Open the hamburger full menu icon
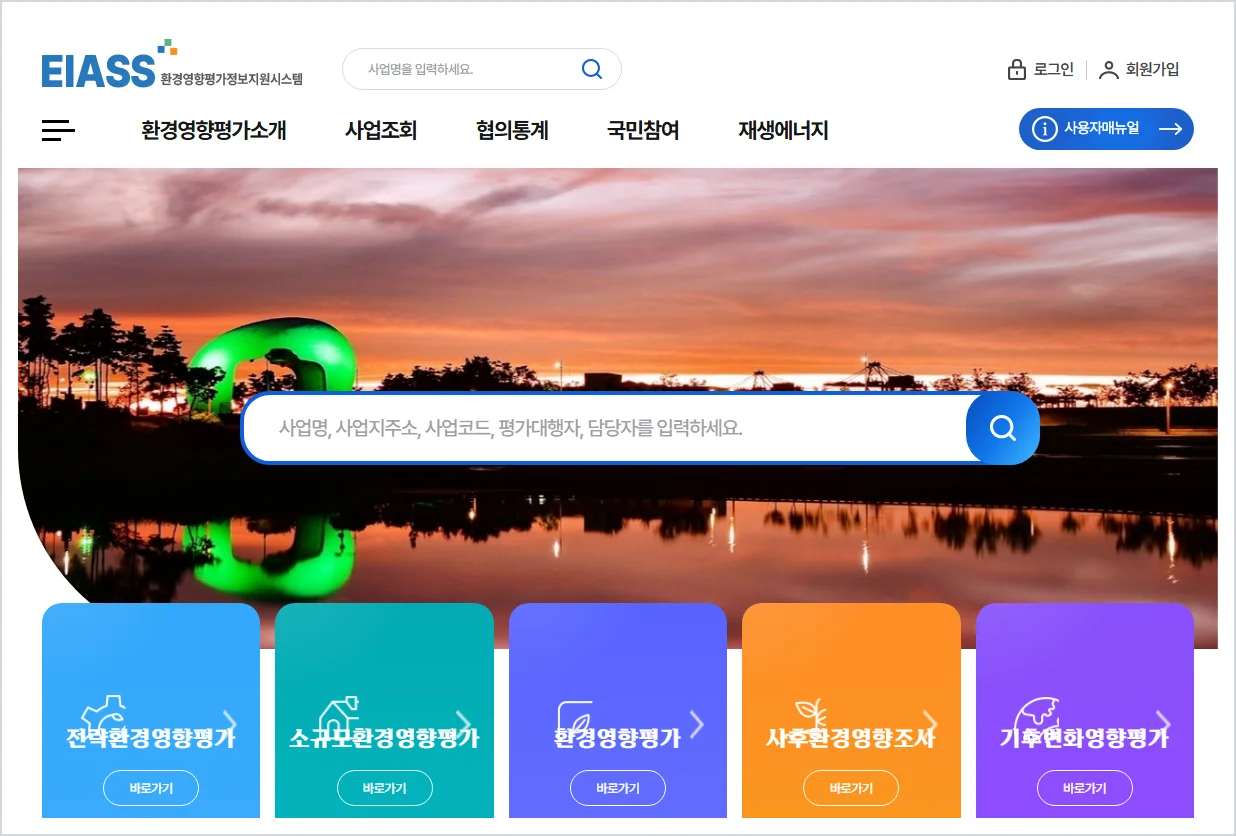The height and width of the screenshot is (836, 1236). 58,130
